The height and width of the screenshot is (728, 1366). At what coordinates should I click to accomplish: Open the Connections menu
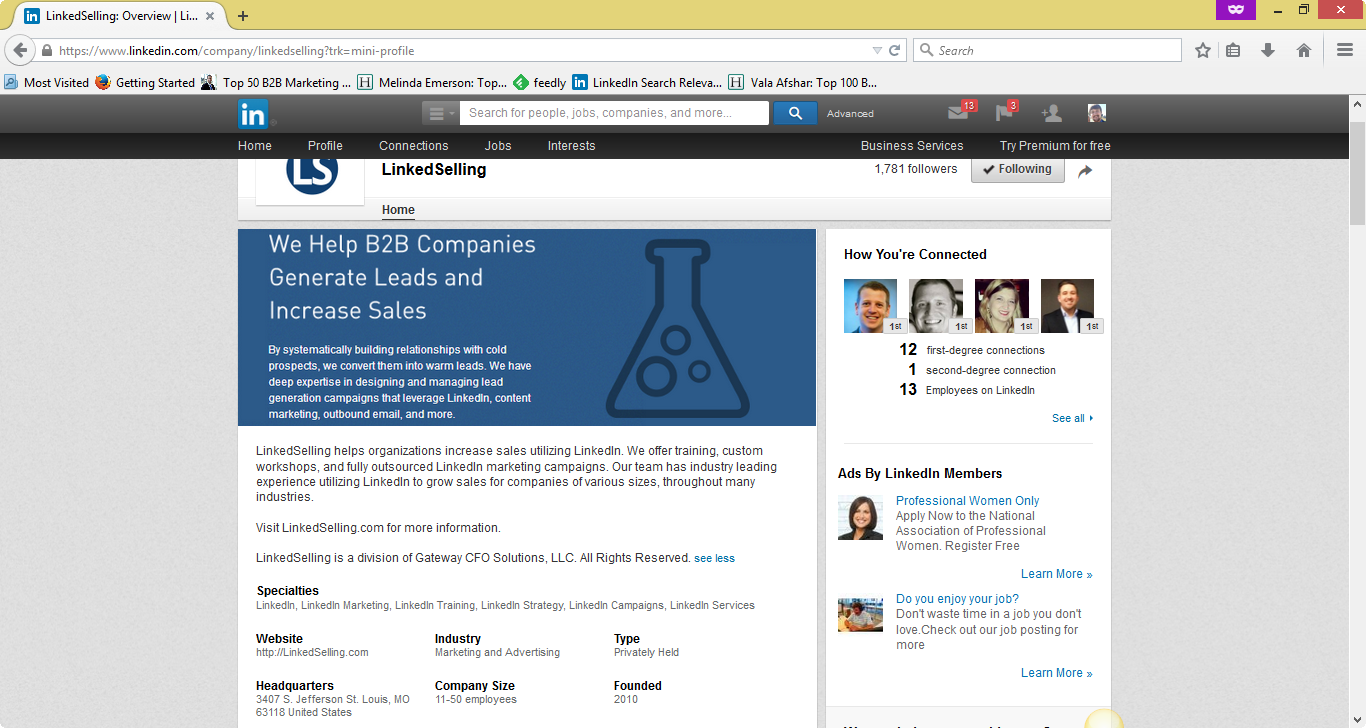414,146
